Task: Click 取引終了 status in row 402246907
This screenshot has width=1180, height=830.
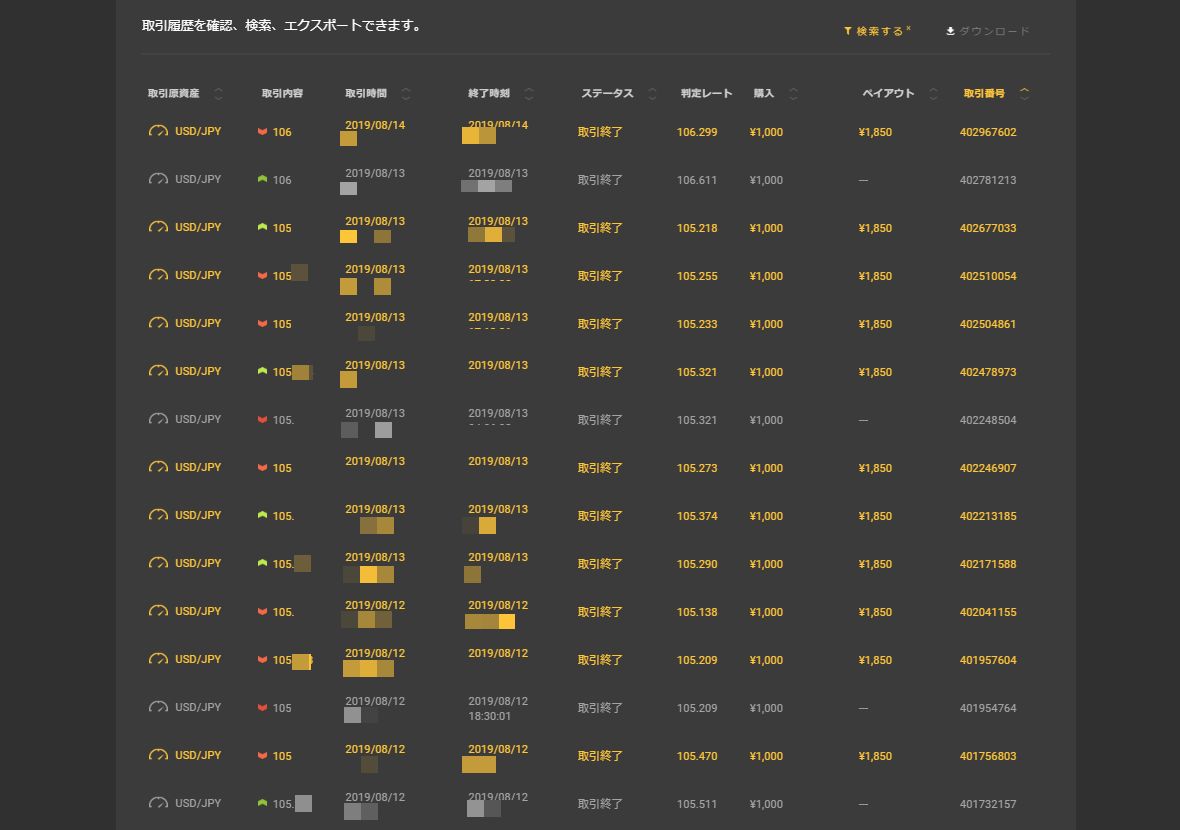Action: coord(600,468)
